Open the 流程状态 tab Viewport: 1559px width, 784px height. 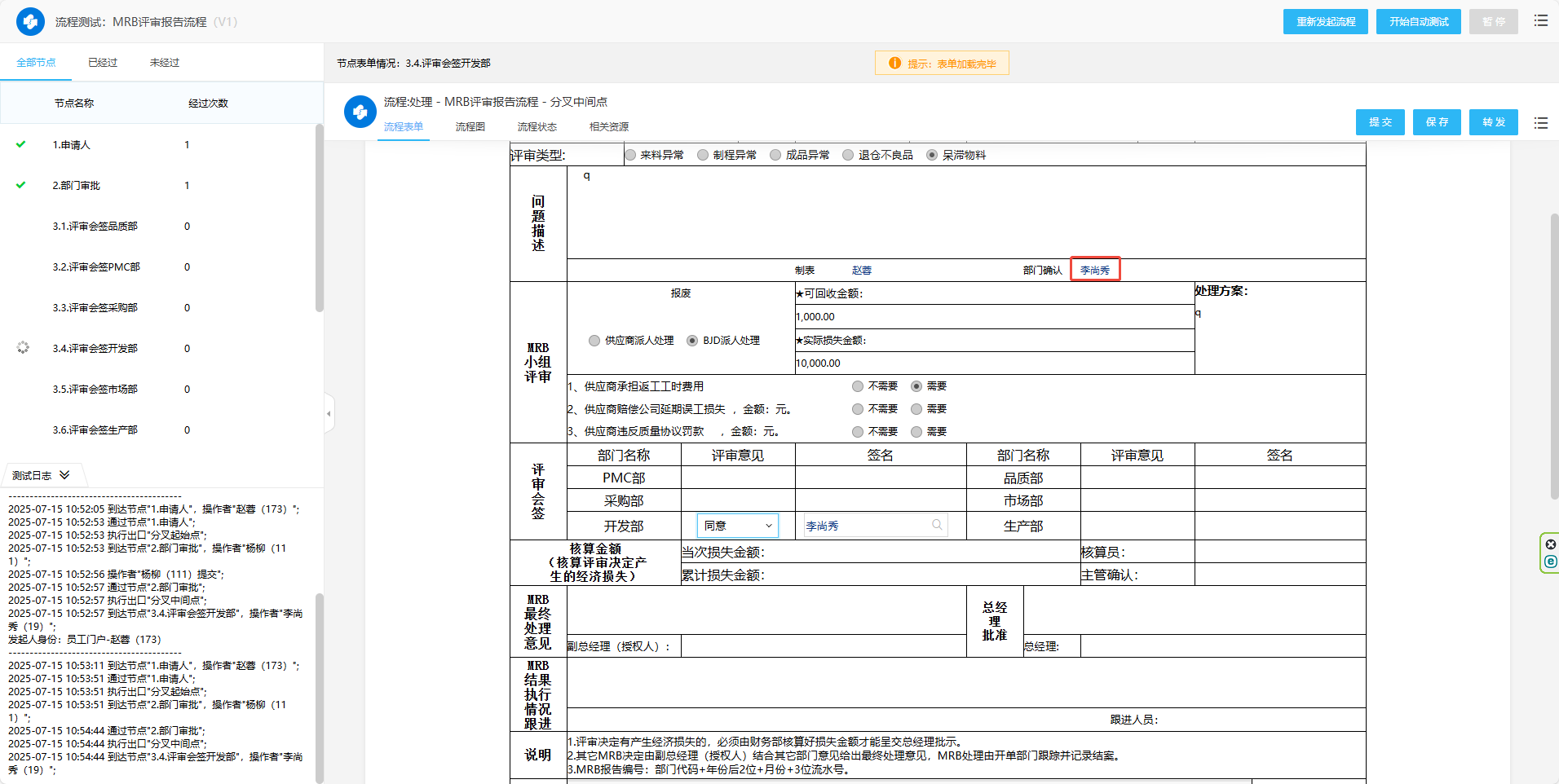(x=537, y=126)
